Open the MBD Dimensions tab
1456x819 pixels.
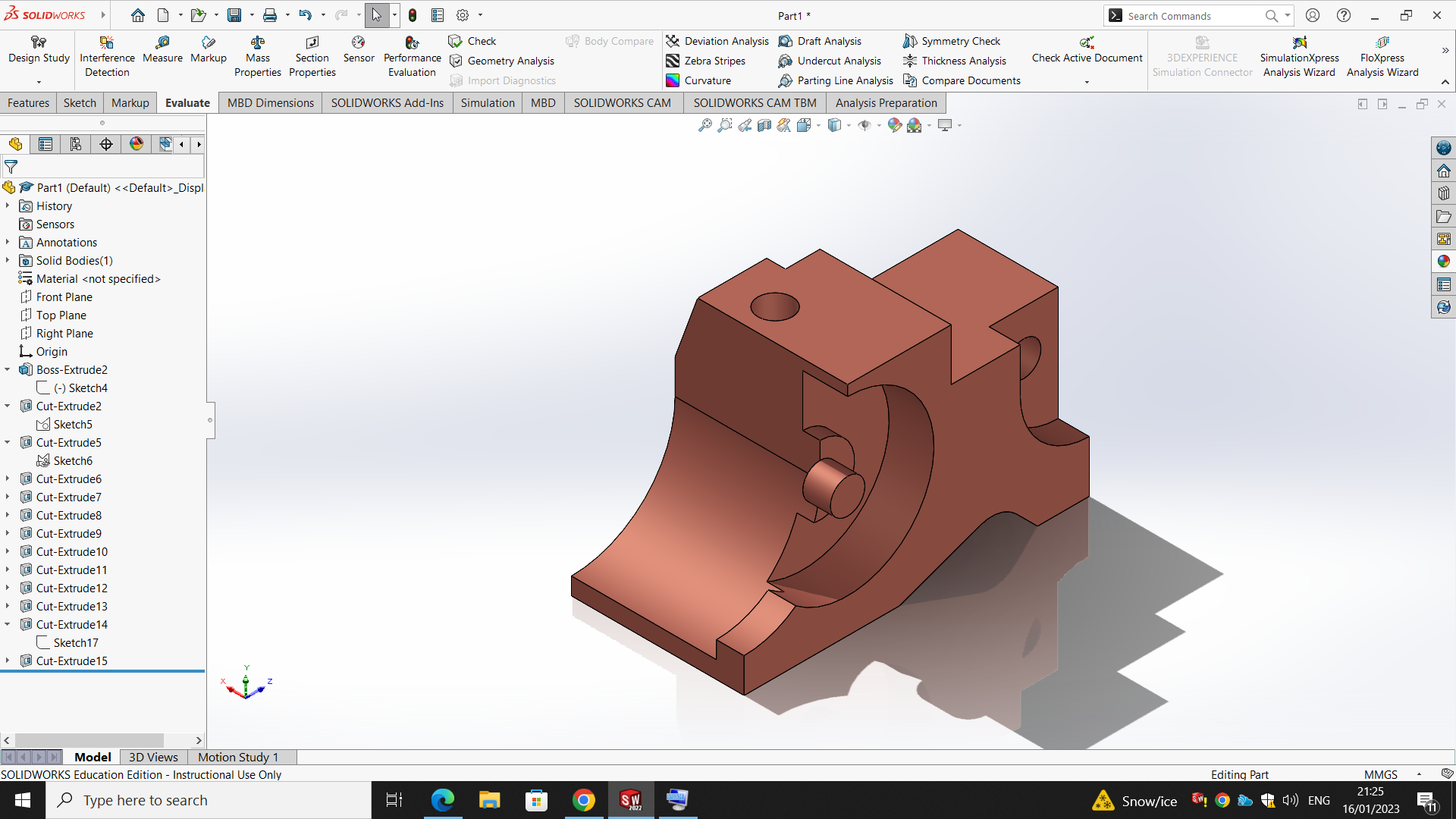(271, 103)
